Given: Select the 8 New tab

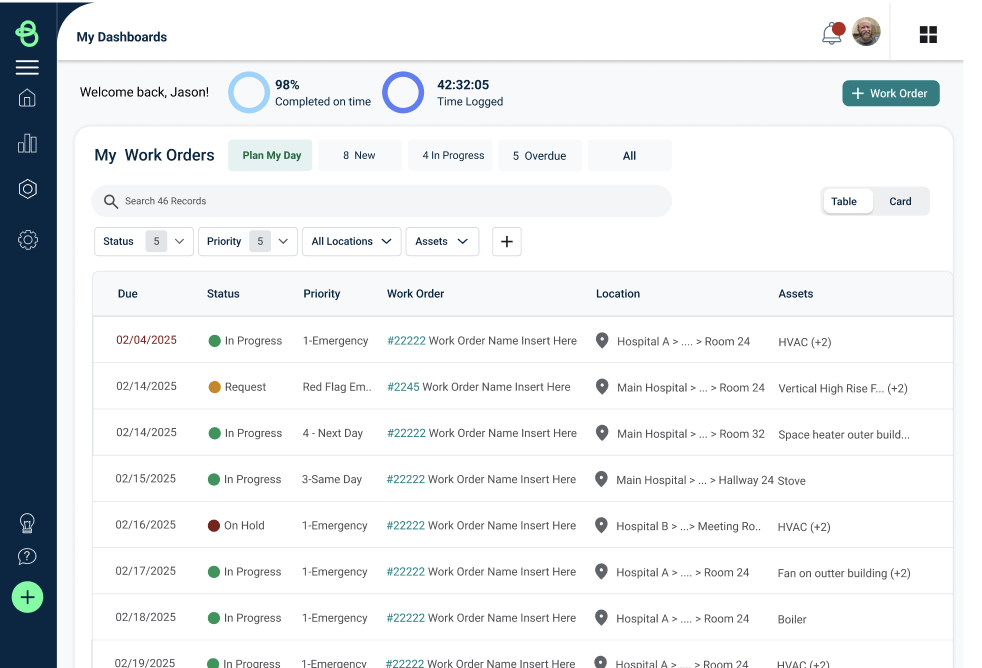Looking at the screenshot, I should pyautogui.click(x=359, y=155).
